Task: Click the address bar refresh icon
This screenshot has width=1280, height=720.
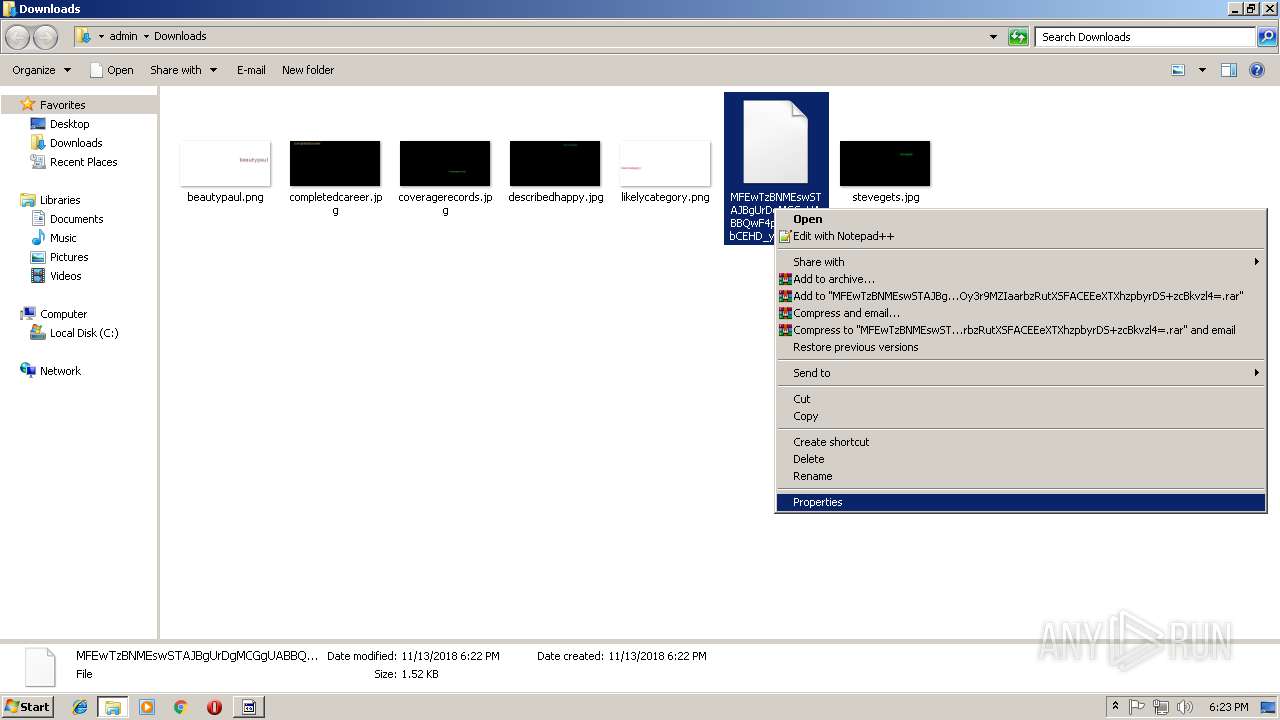Action: (x=1018, y=37)
